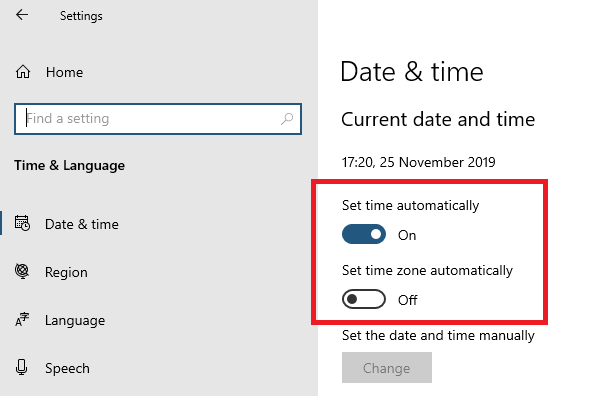
Task: Click the greyed Change button
Action: [x=387, y=368]
